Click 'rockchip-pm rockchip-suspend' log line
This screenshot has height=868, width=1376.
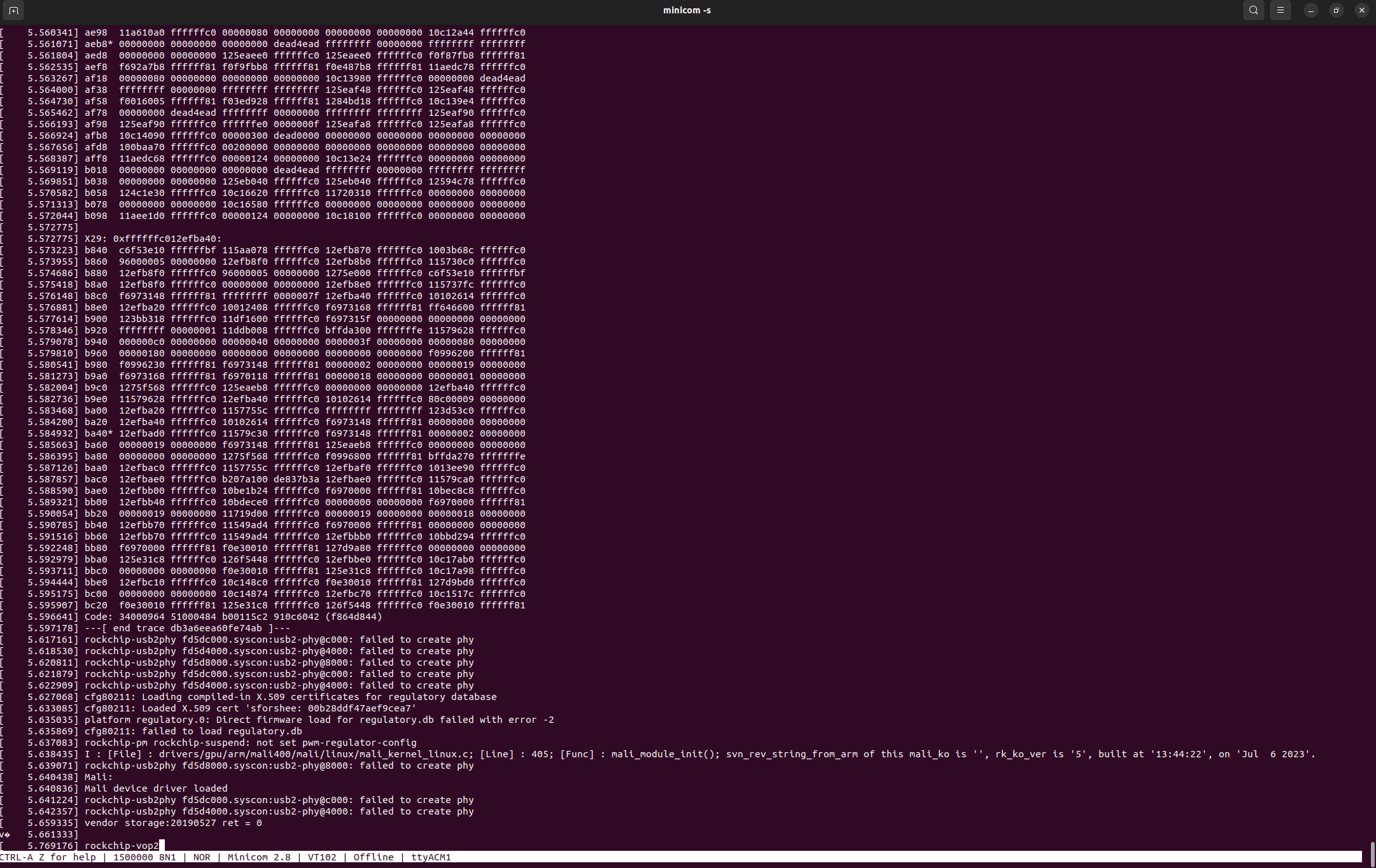(x=250, y=743)
